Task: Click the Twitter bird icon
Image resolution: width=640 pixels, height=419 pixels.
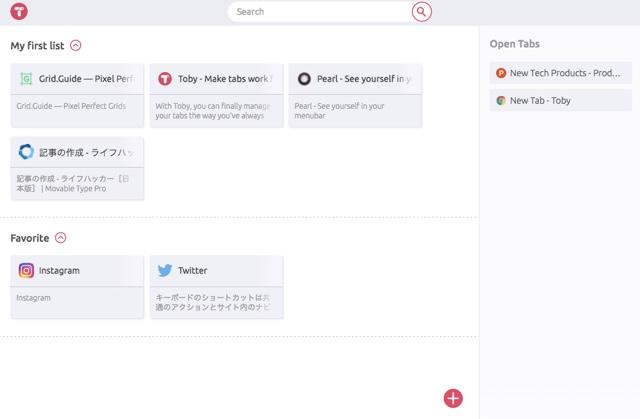Action: pyautogui.click(x=165, y=270)
